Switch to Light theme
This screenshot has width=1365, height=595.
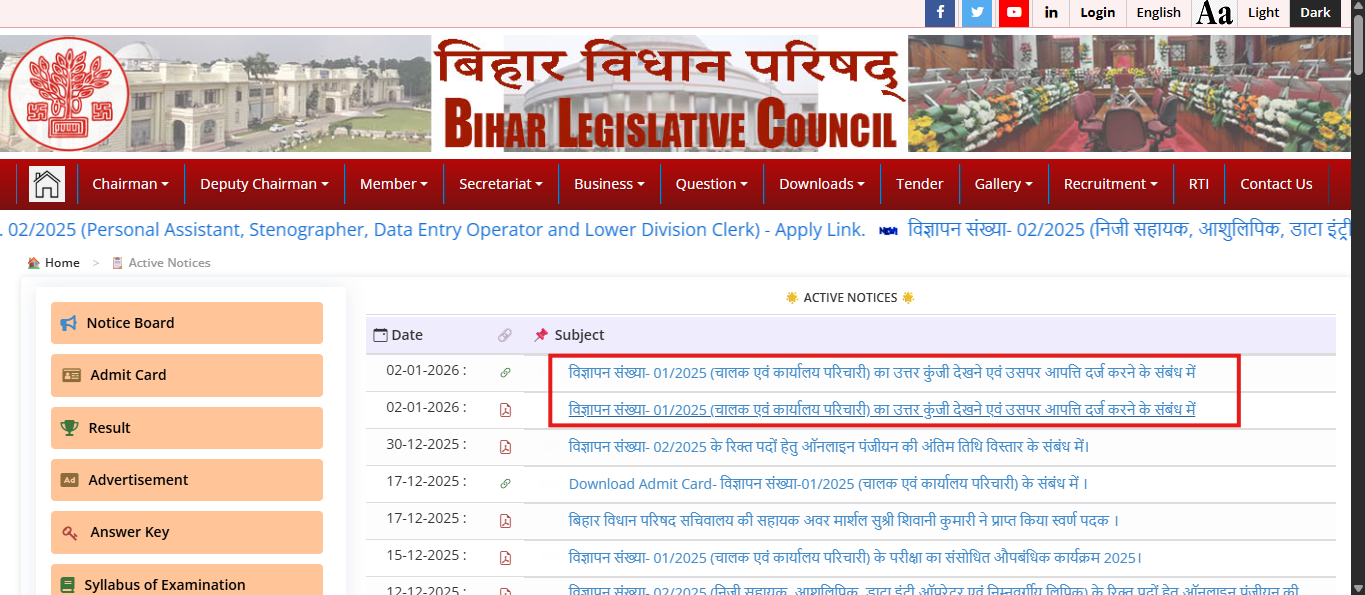coord(1262,13)
